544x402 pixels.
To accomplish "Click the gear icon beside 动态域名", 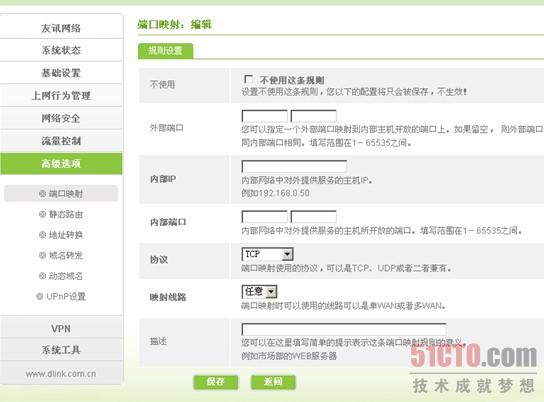I will coord(42,276).
